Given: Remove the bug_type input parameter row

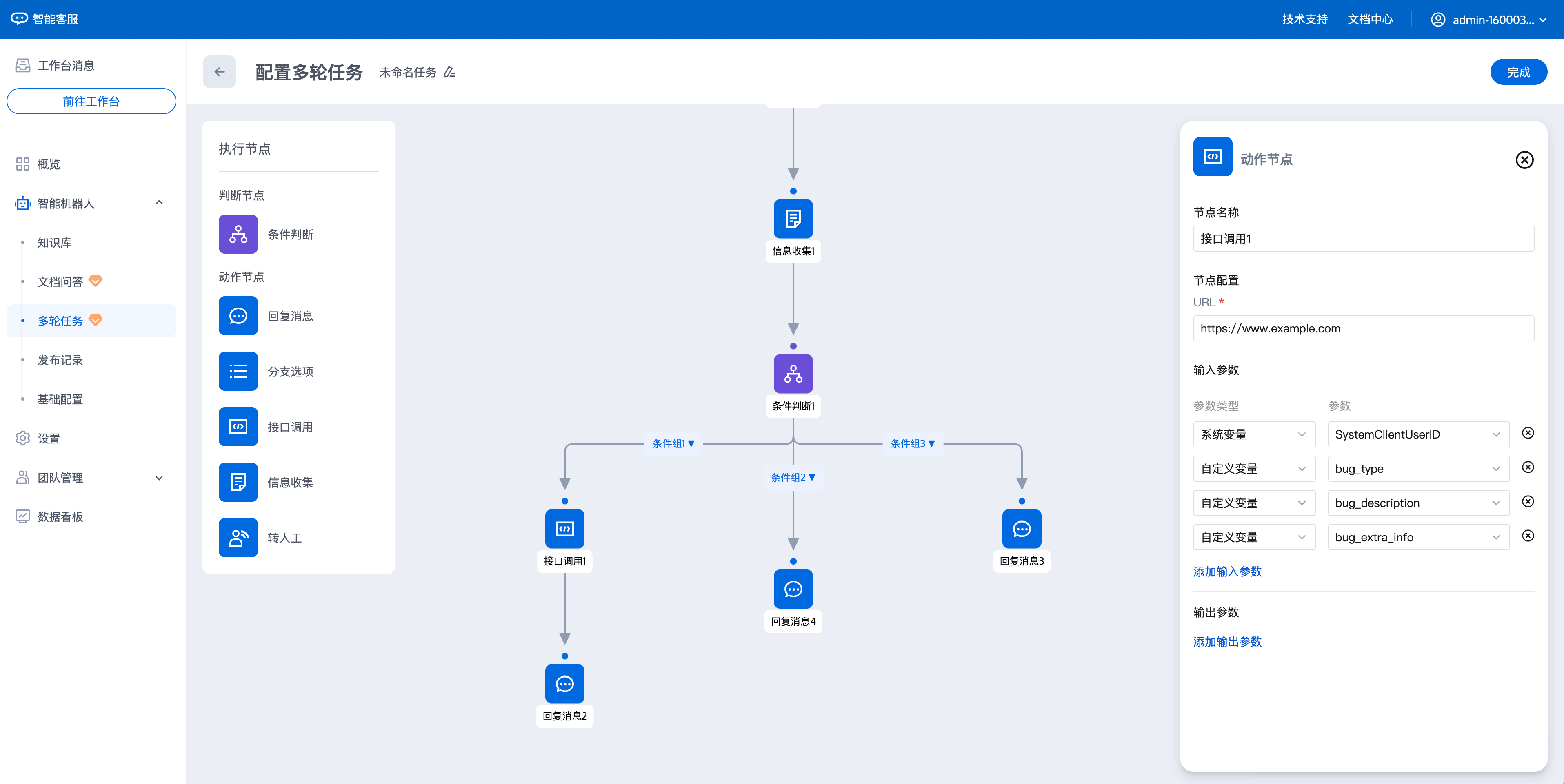Looking at the screenshot, I should tap(1528, 467).
